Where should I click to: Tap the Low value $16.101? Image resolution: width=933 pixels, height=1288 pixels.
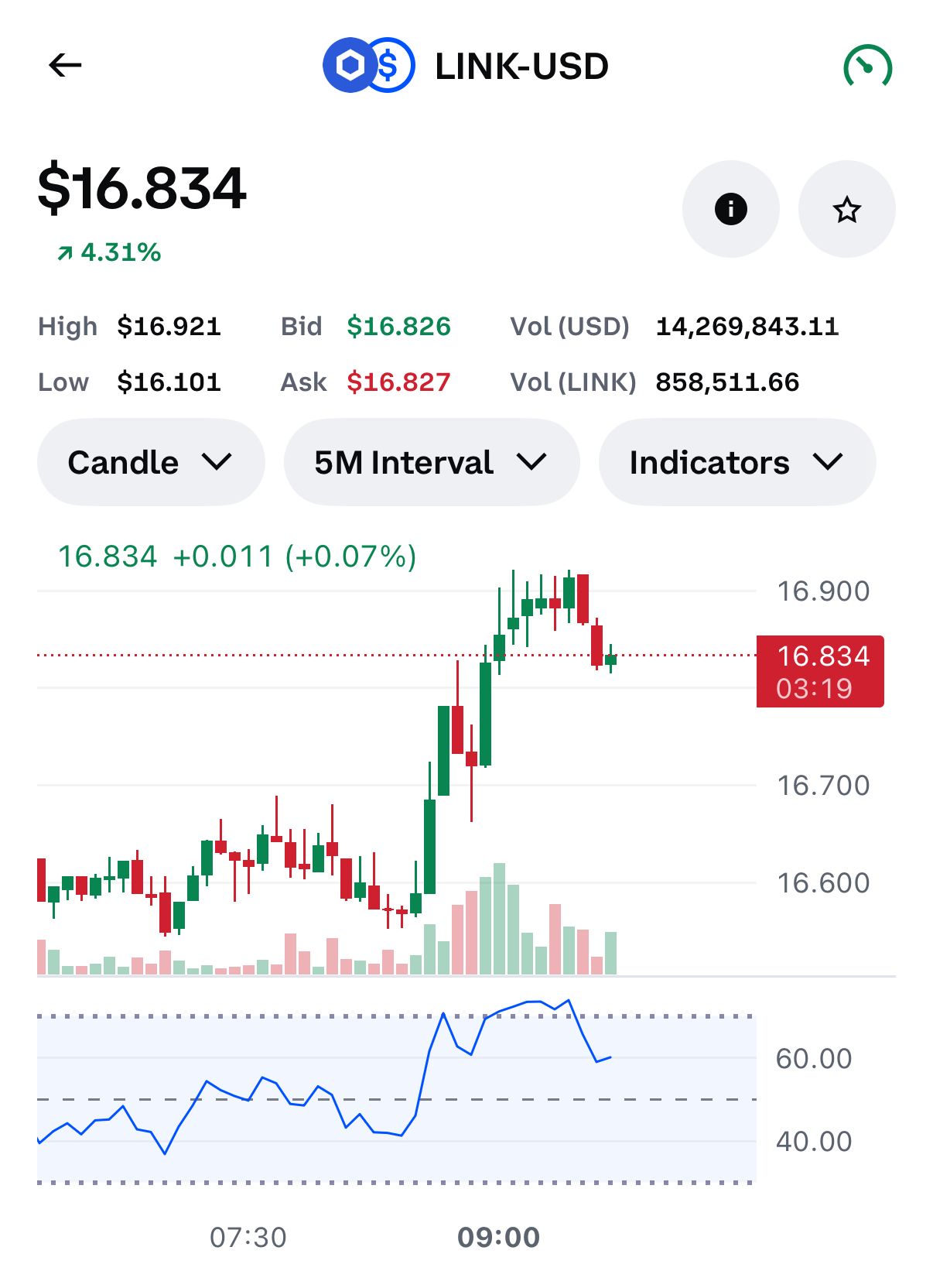pos(169,382)
